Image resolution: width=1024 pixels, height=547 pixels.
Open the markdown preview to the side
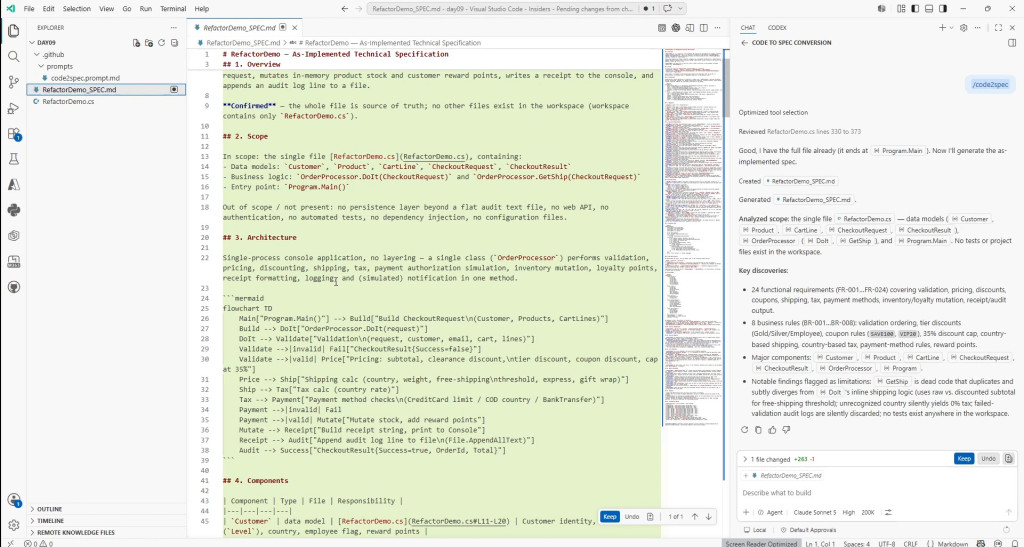tap(690, 28)
